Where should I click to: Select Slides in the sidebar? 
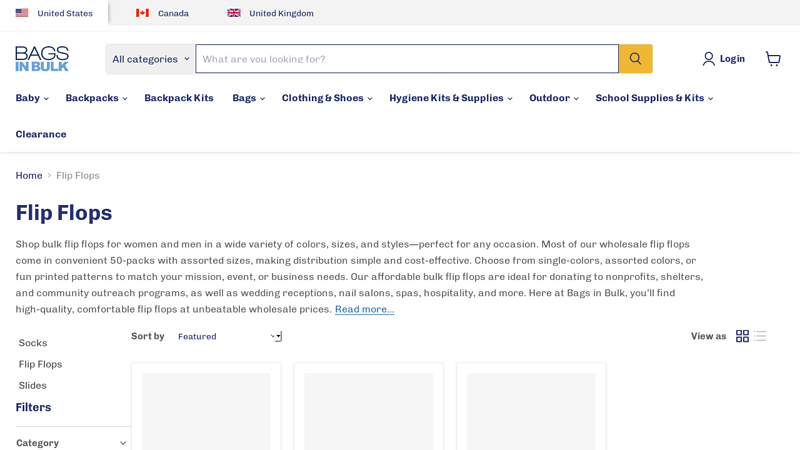32,385
